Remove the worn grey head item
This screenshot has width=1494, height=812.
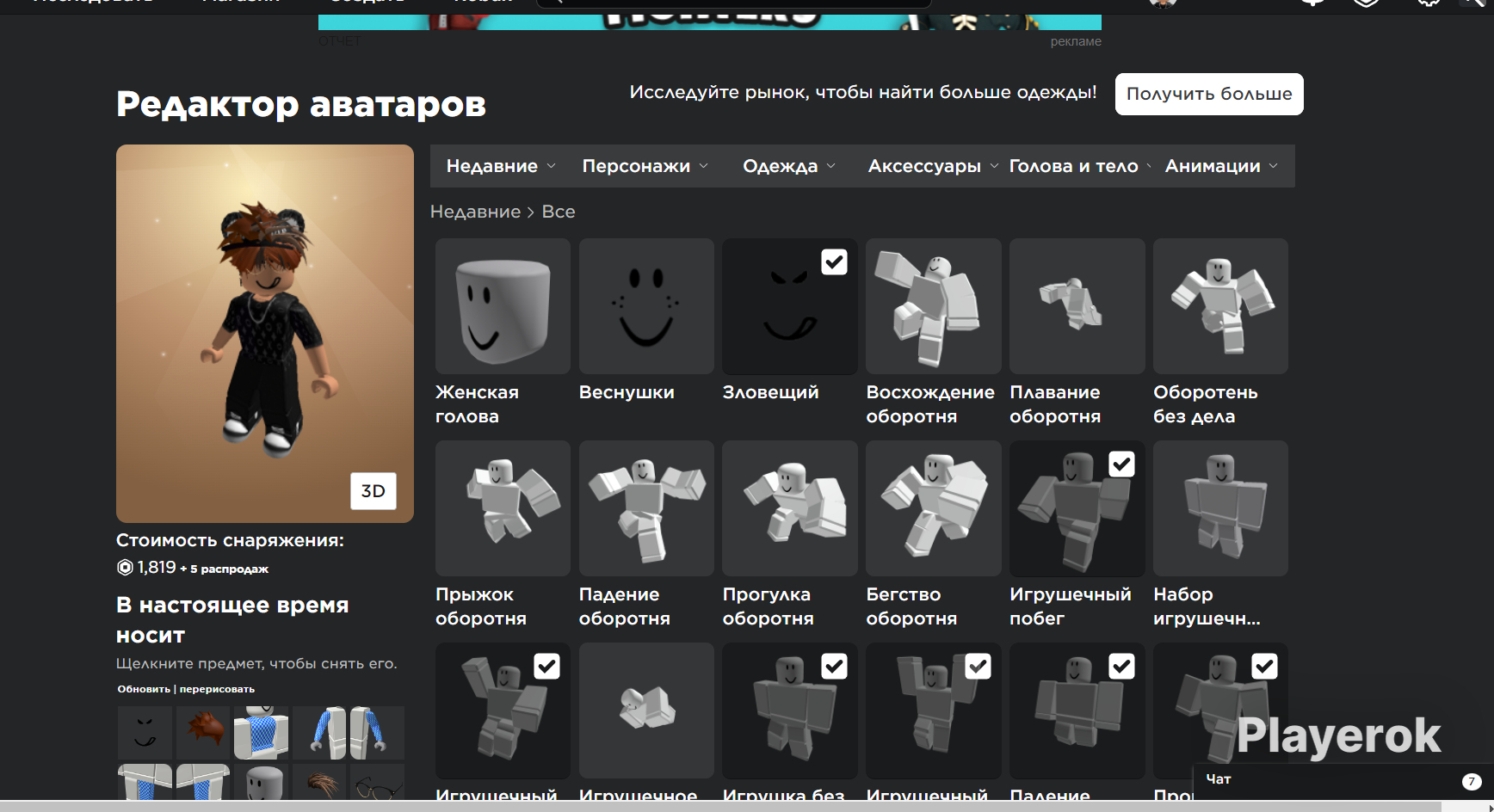click(261, 783)
